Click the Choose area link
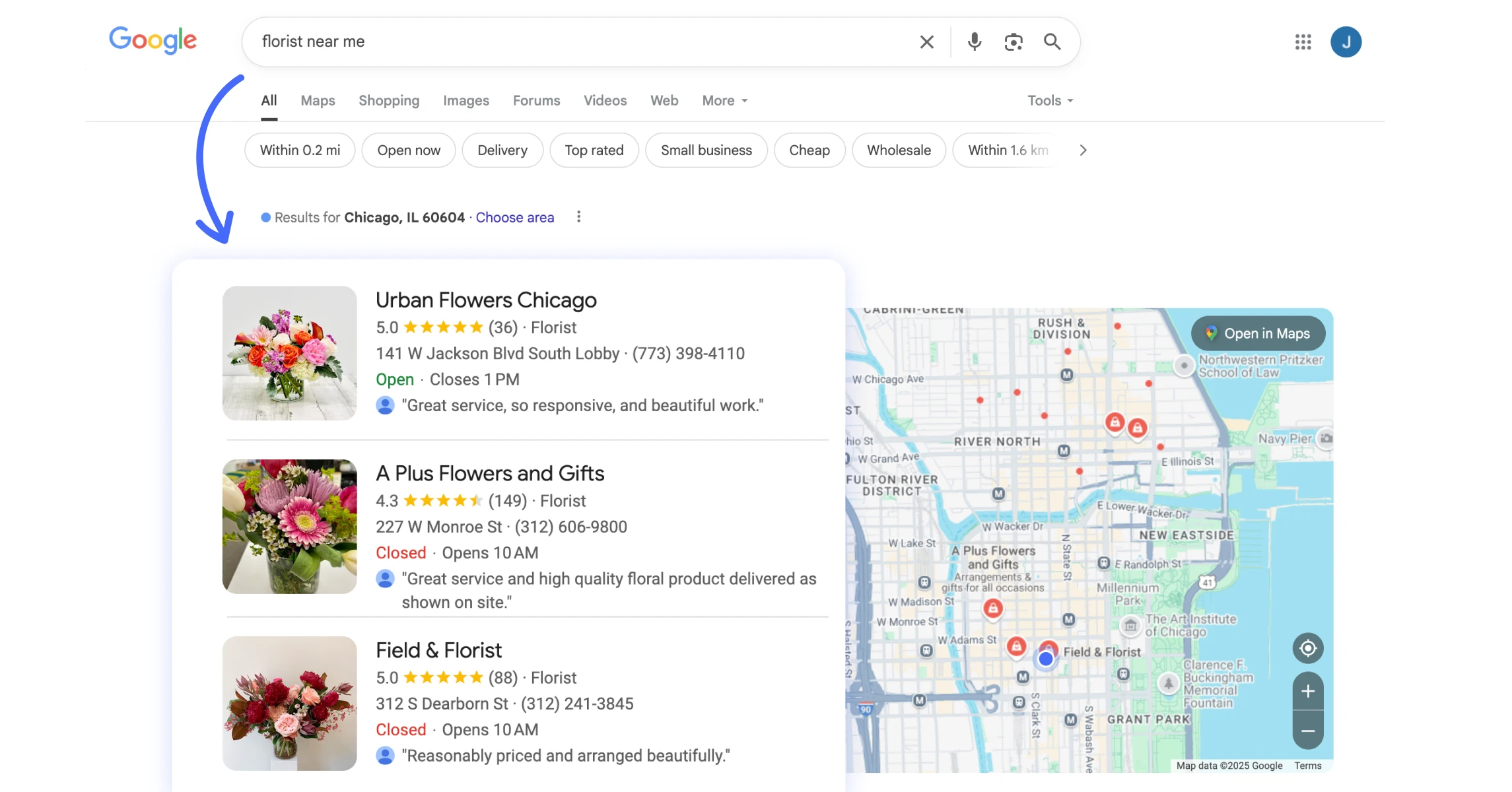 coord(514,217)
